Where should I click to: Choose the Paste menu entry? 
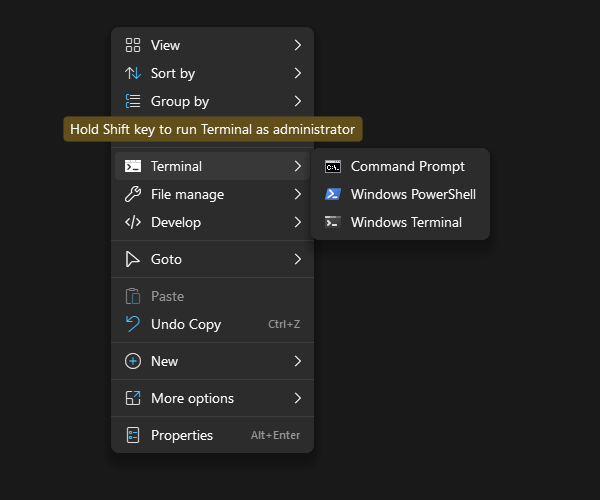pyautogui.click(x=167, y=296)
